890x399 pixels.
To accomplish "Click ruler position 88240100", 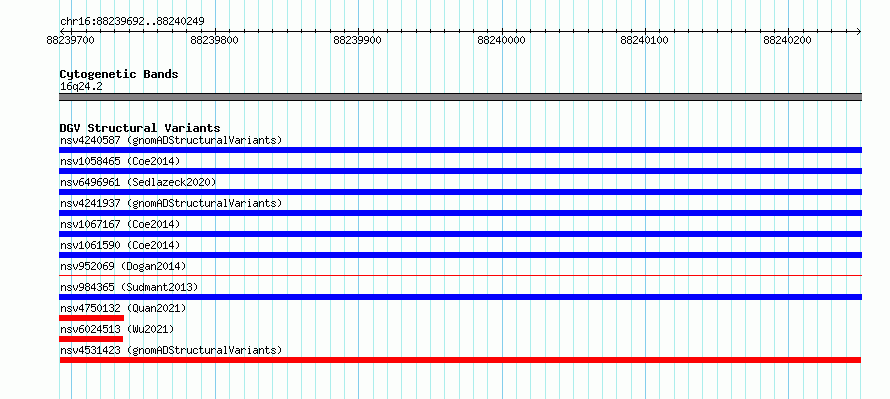I will click(x=644, y=40).
